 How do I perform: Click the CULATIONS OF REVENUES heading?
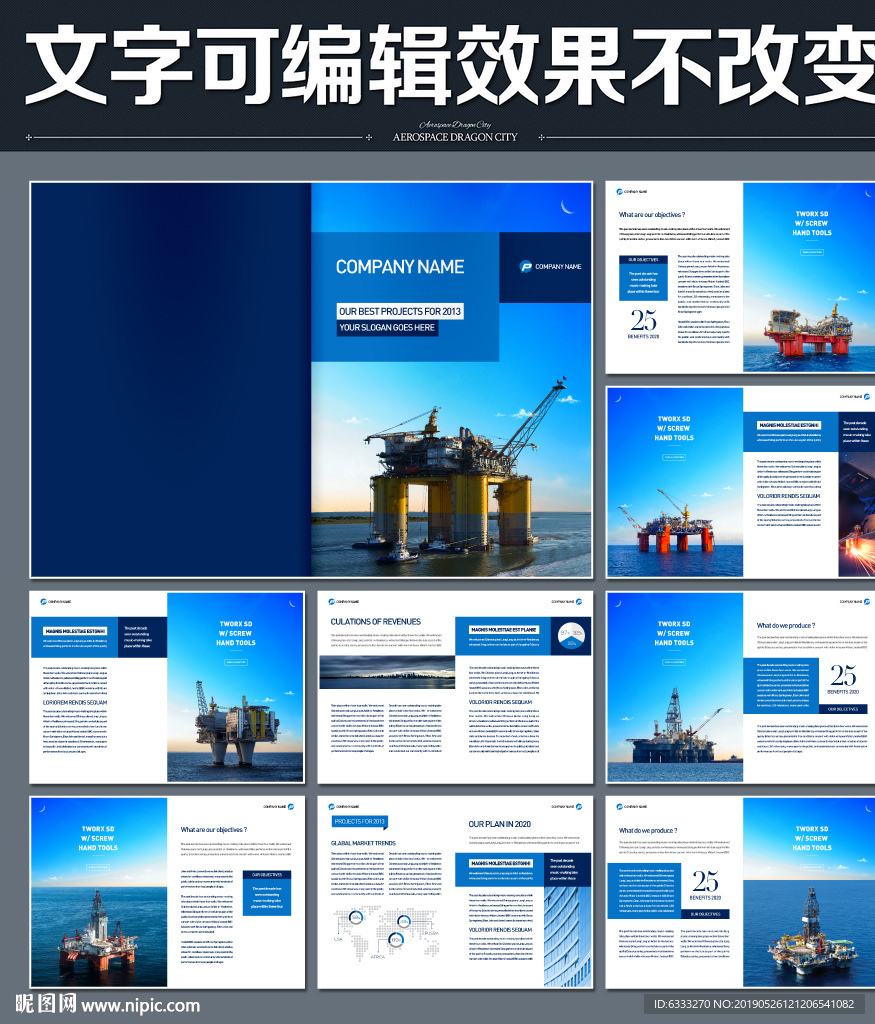375,621
